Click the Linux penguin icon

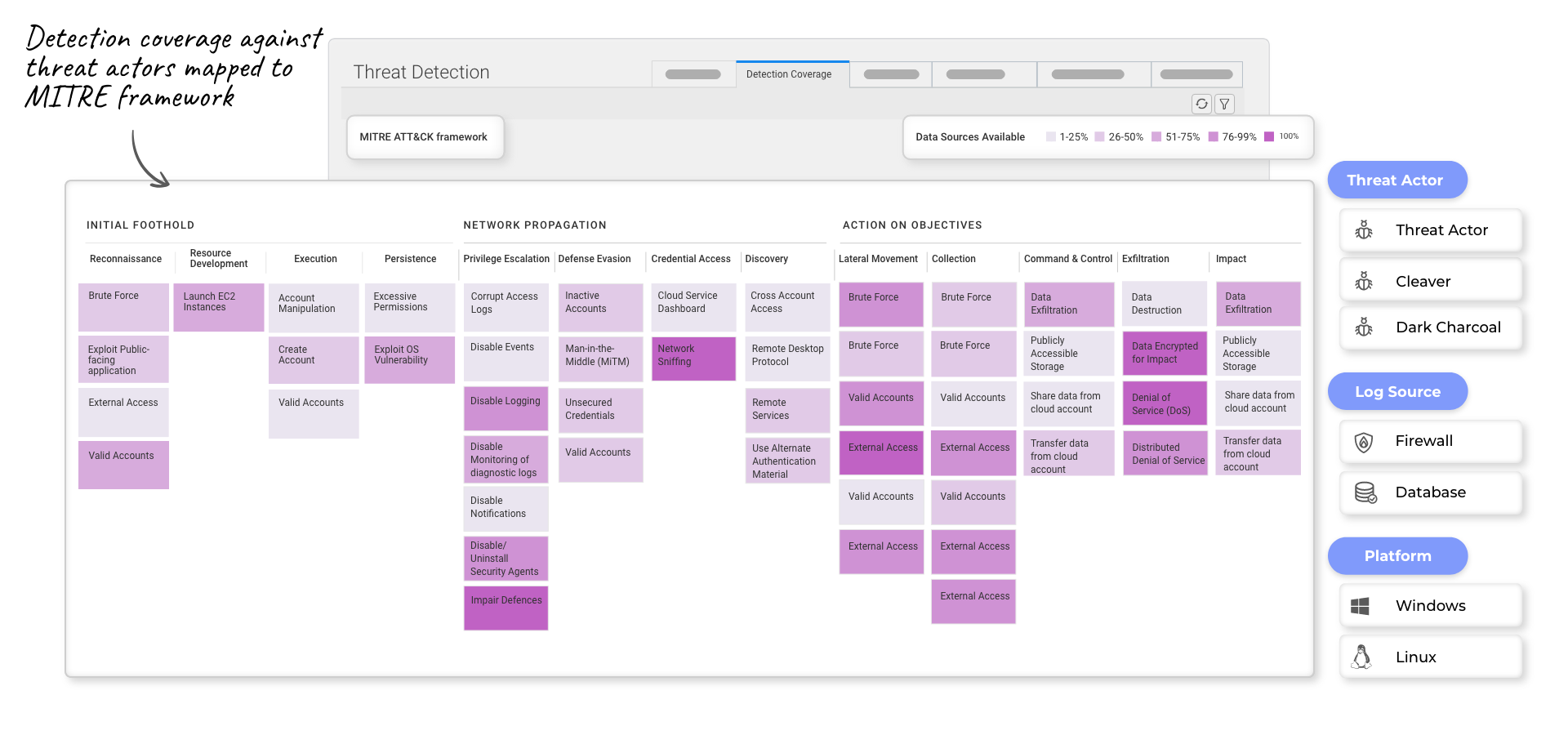pyautogui.click(x=1361, y=657)
